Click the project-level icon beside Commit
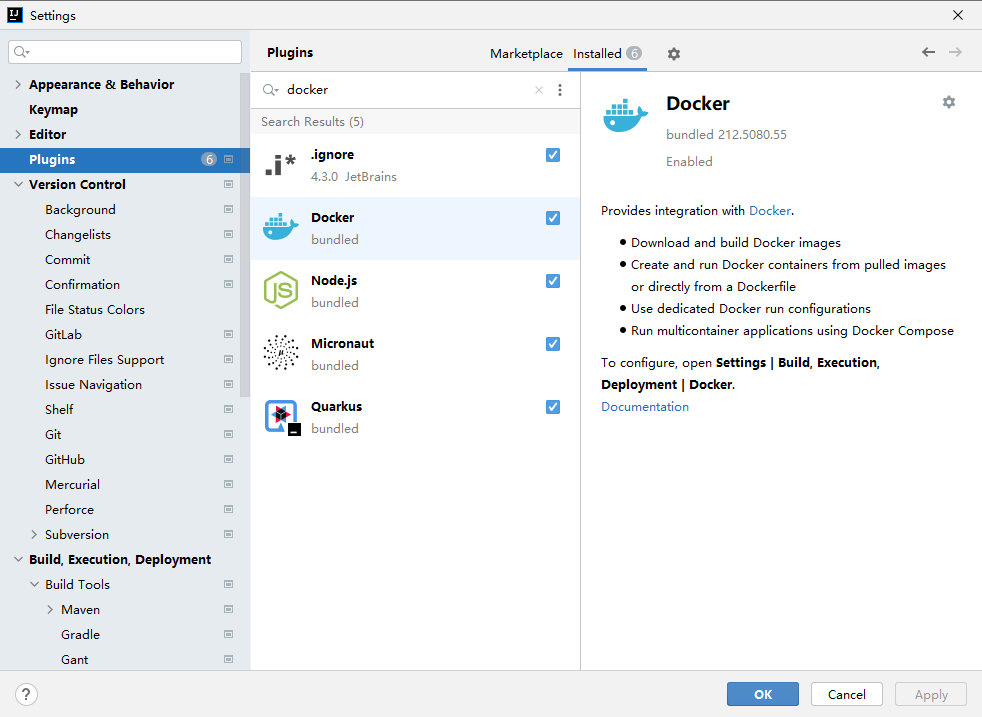The image size is (982, 717). pyautogui.click(x=228, y=260)
